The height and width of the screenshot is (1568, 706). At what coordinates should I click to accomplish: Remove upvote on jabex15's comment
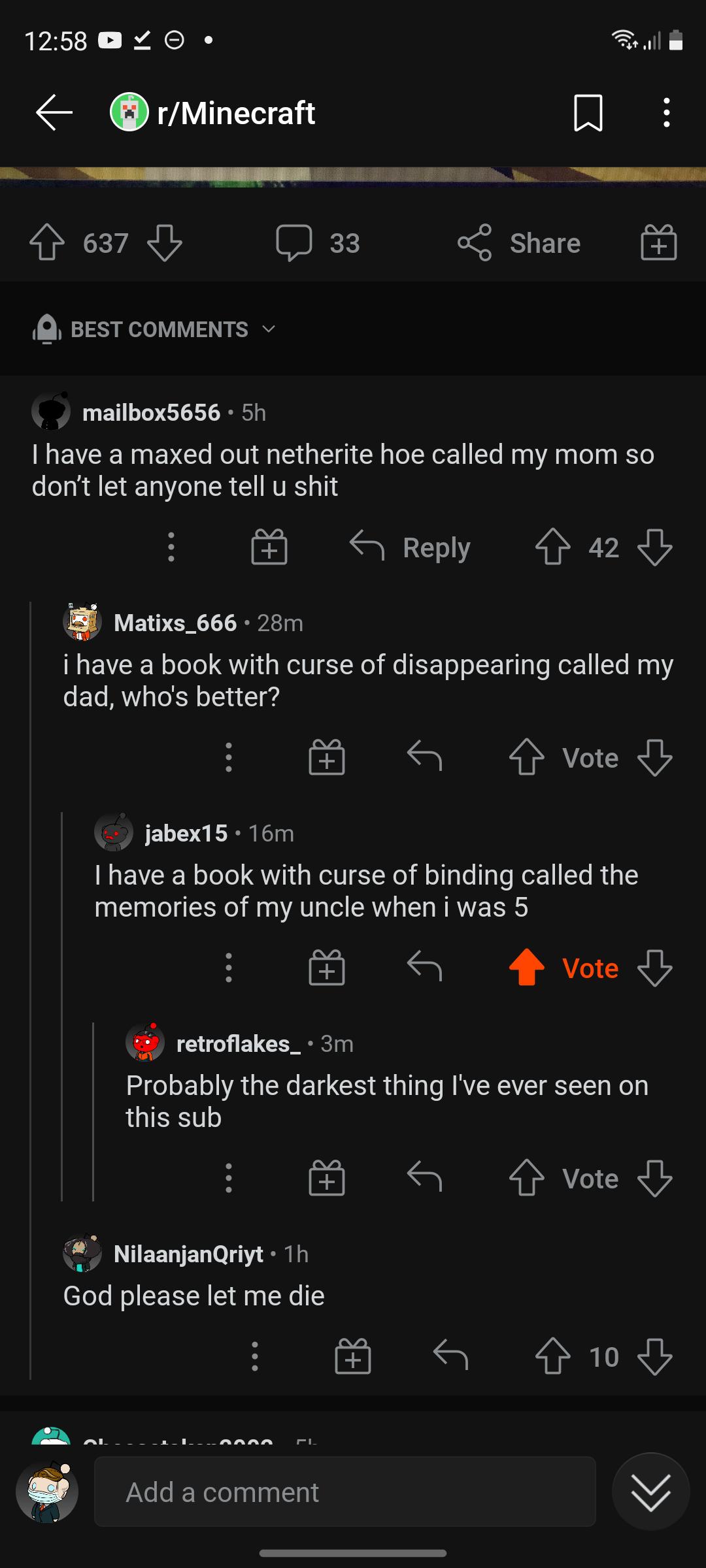[x=527, y=968]
